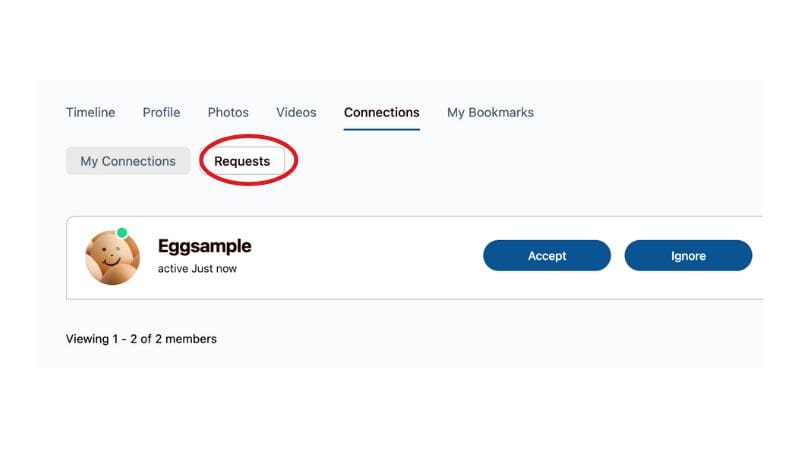Open Eggsample's egg avatar picture

pyautogui.click(x=112, y=257)
